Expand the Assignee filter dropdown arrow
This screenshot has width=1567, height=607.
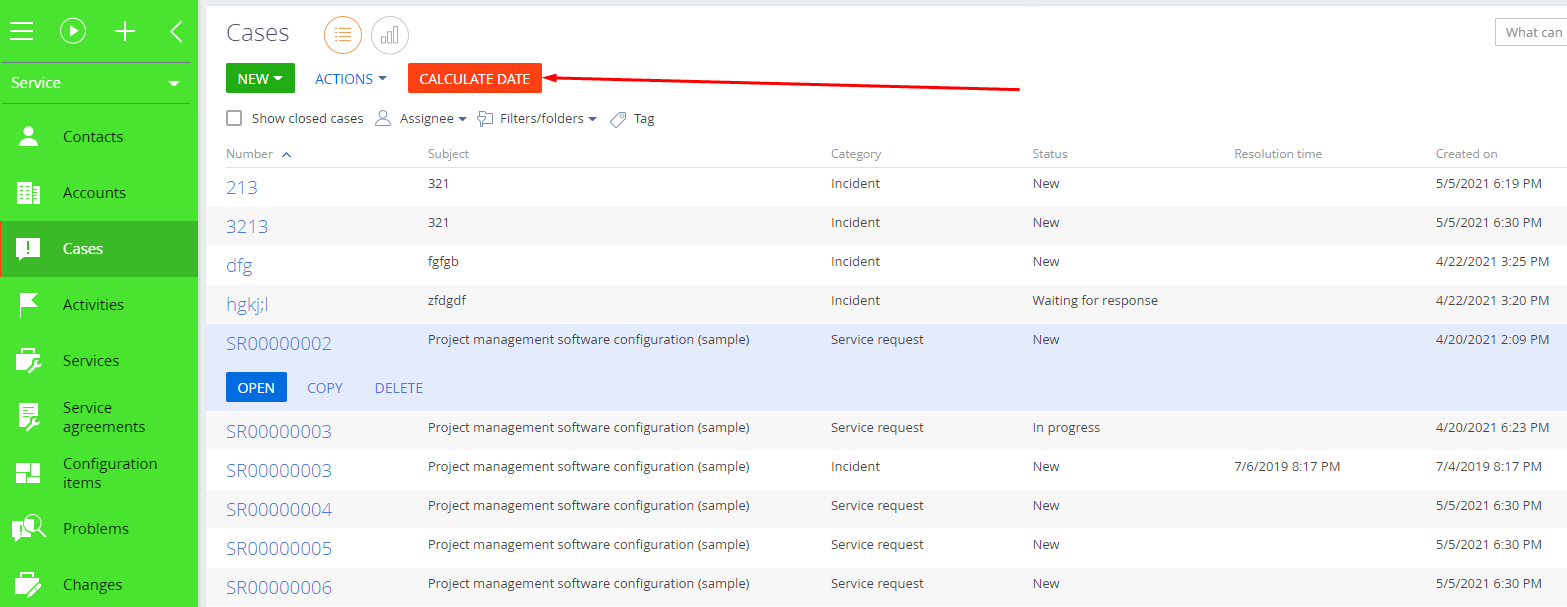[x=462, y=119]
